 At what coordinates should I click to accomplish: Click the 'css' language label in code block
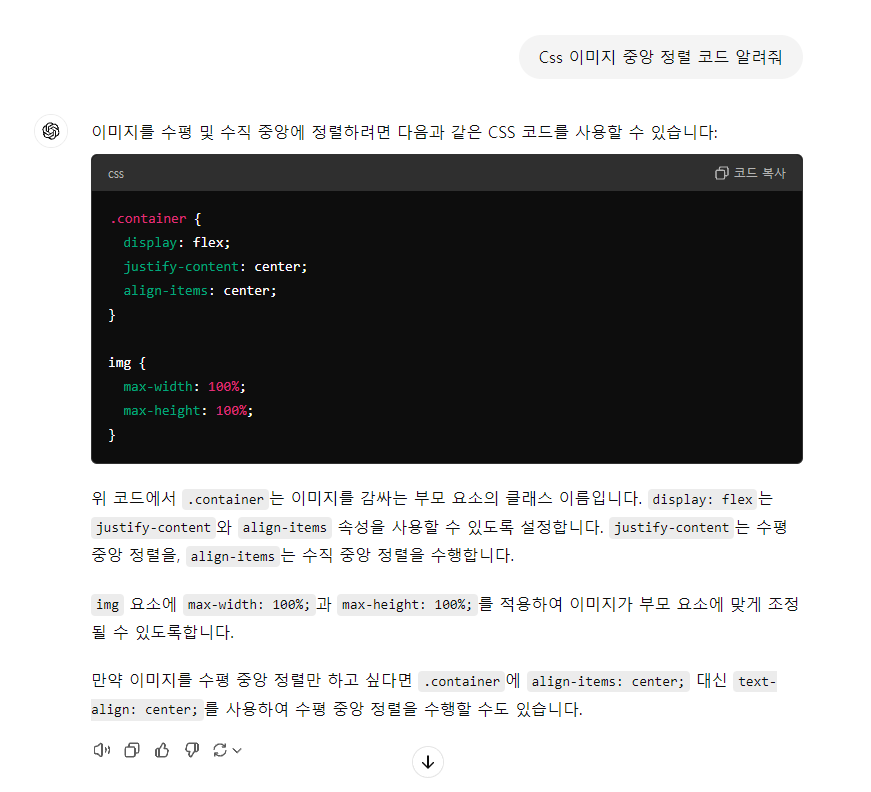pos(116,174)
